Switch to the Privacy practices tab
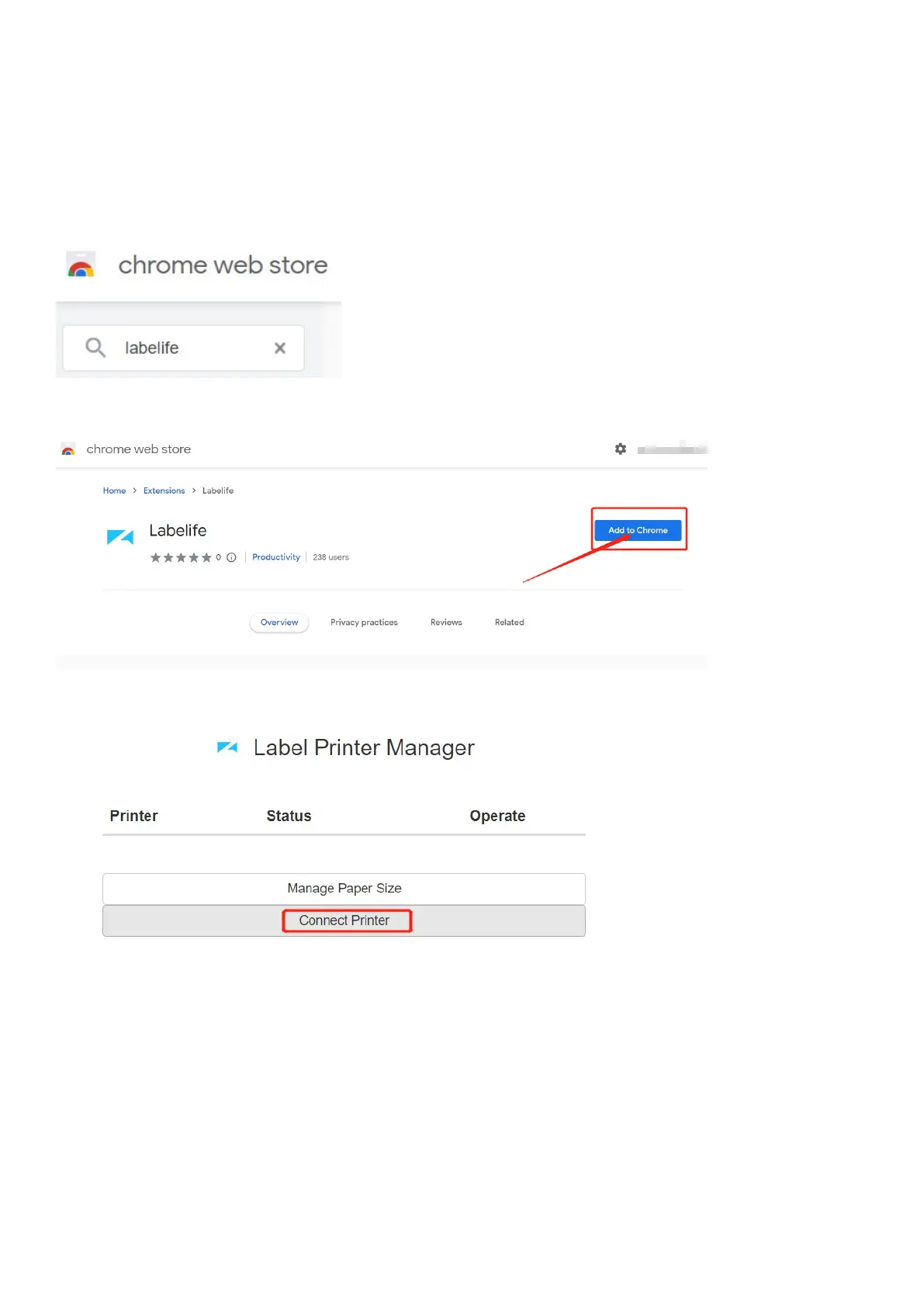Viewport: 924px width, 1307px height. [x=364, y=622]
